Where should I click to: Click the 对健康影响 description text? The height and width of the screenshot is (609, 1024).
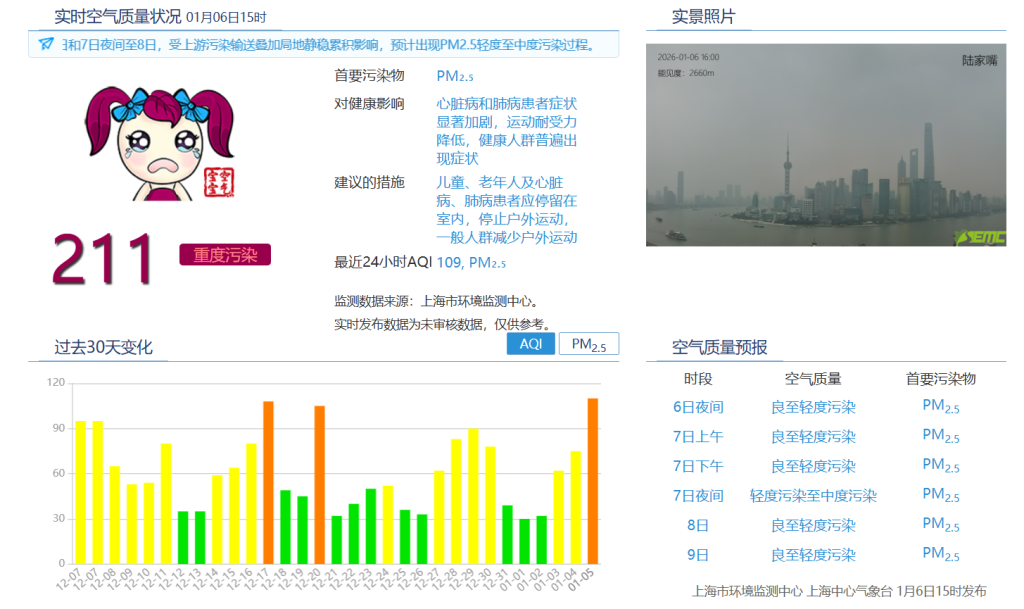click(506, 131)
